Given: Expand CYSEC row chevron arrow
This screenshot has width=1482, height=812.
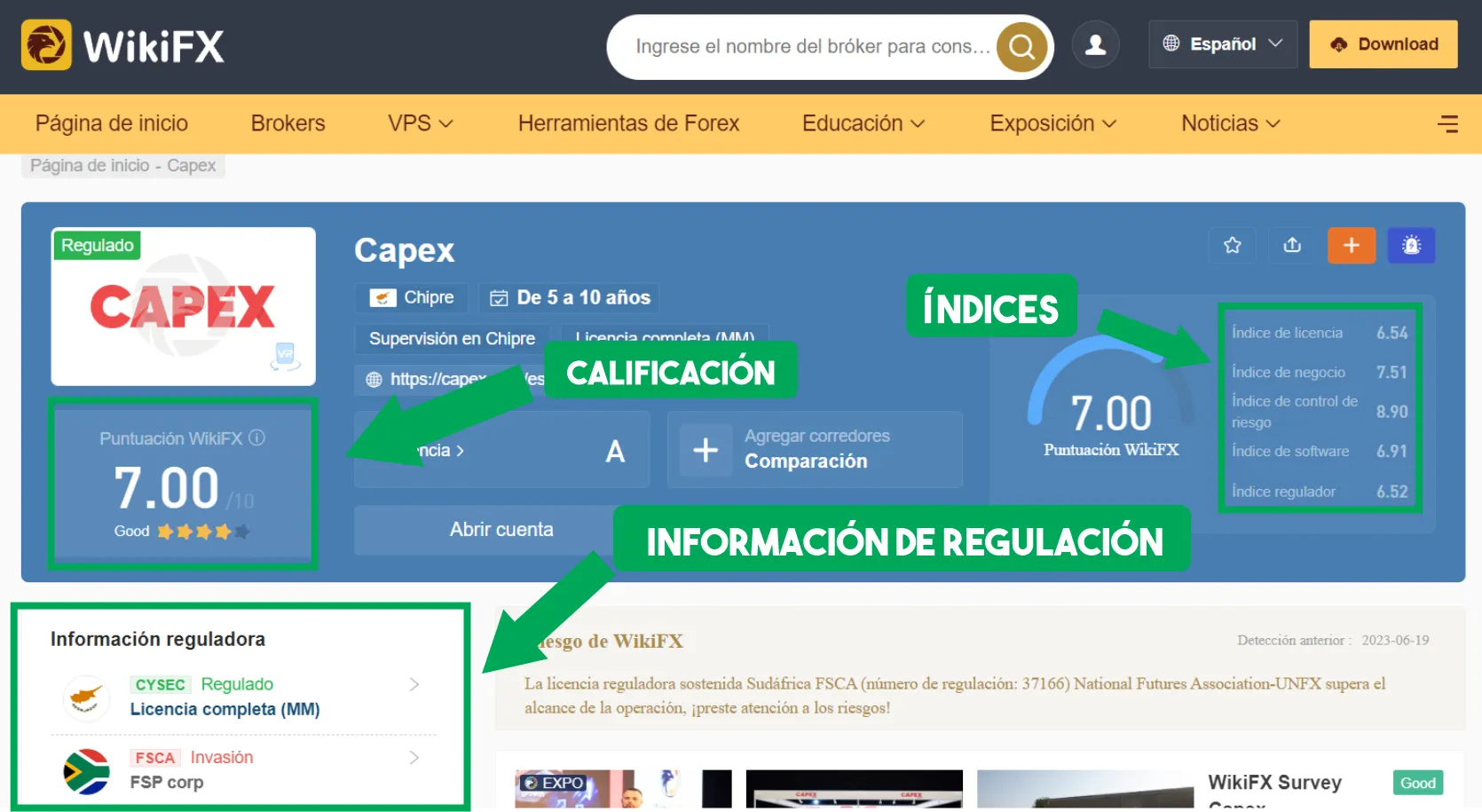Looking at the screenshot, I should [414, 684].
